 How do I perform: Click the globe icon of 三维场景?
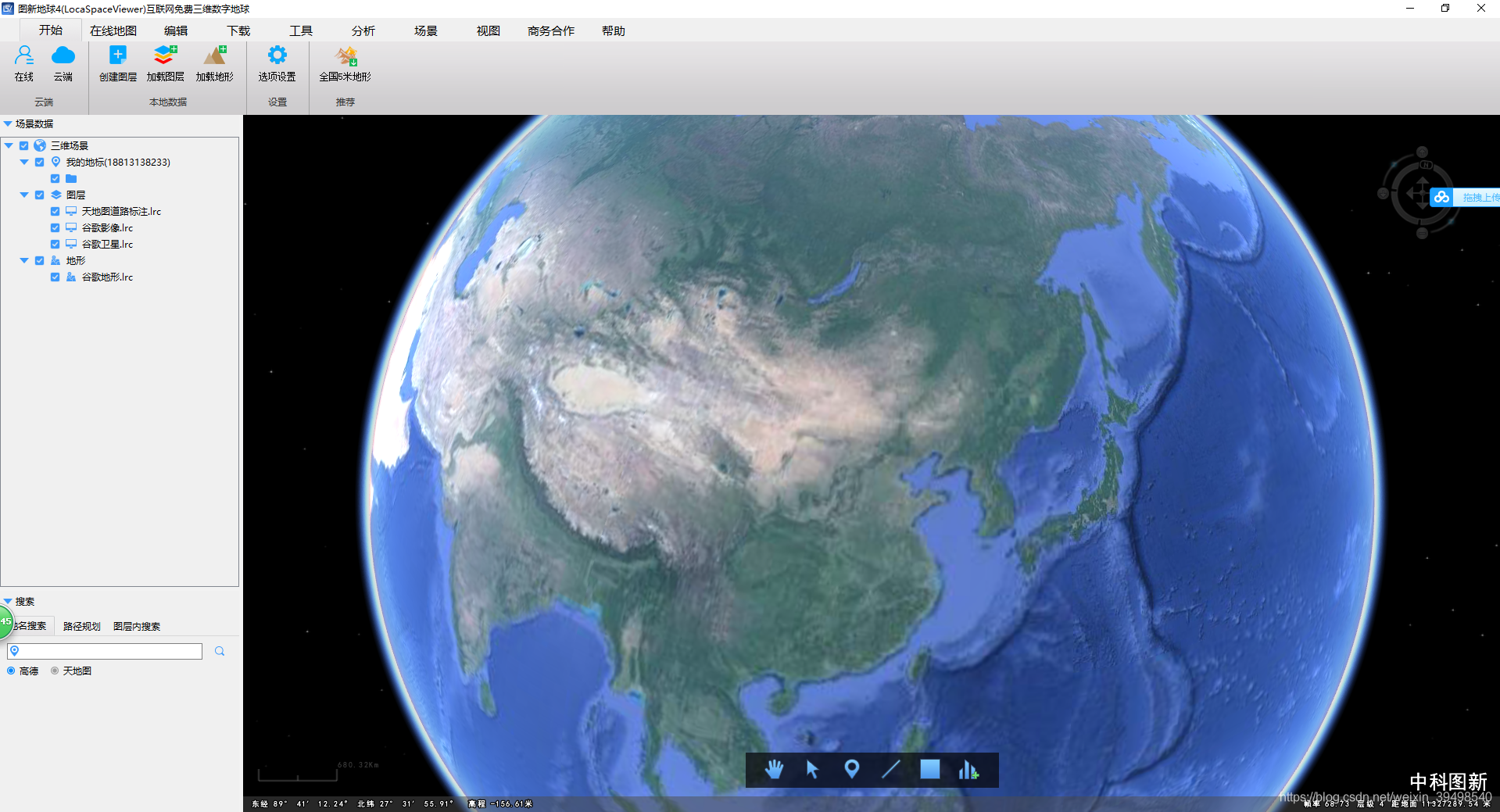click(40, 145)
